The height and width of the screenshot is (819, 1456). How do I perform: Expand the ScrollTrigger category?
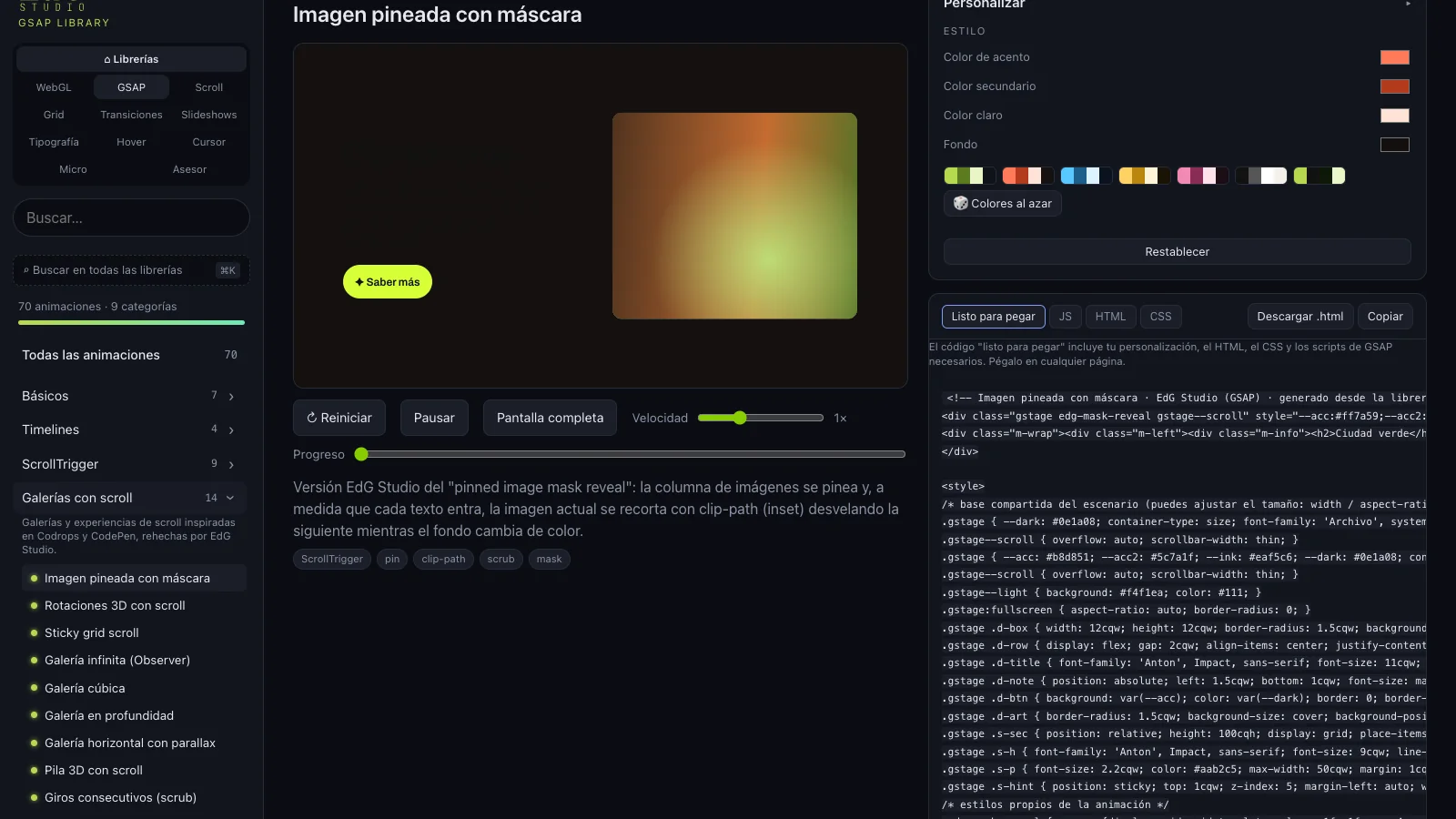tap(131, 464)
